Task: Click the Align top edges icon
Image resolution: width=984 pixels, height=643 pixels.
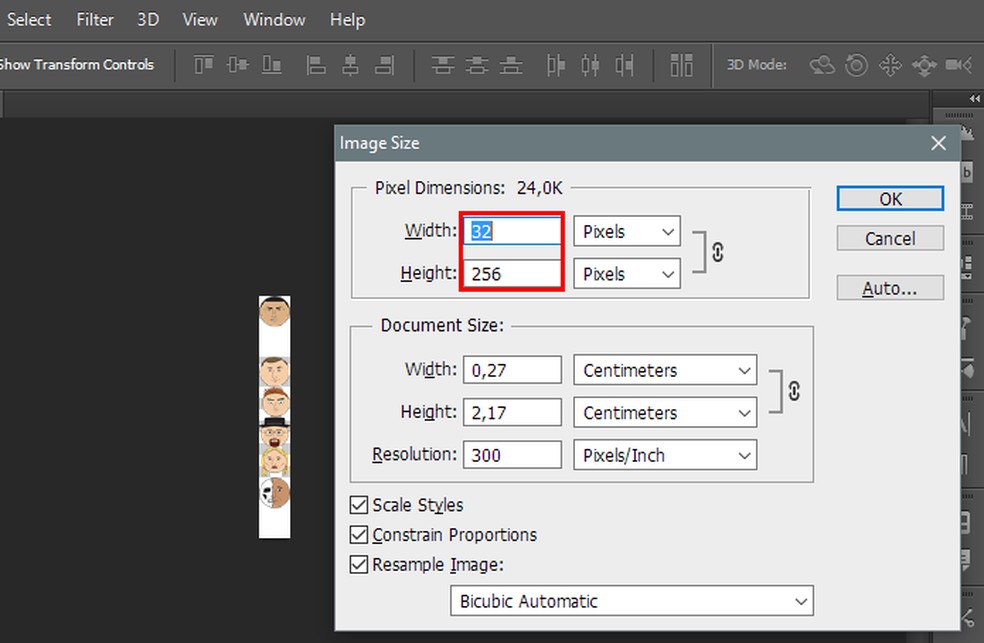Action: [x=204, y=65]
